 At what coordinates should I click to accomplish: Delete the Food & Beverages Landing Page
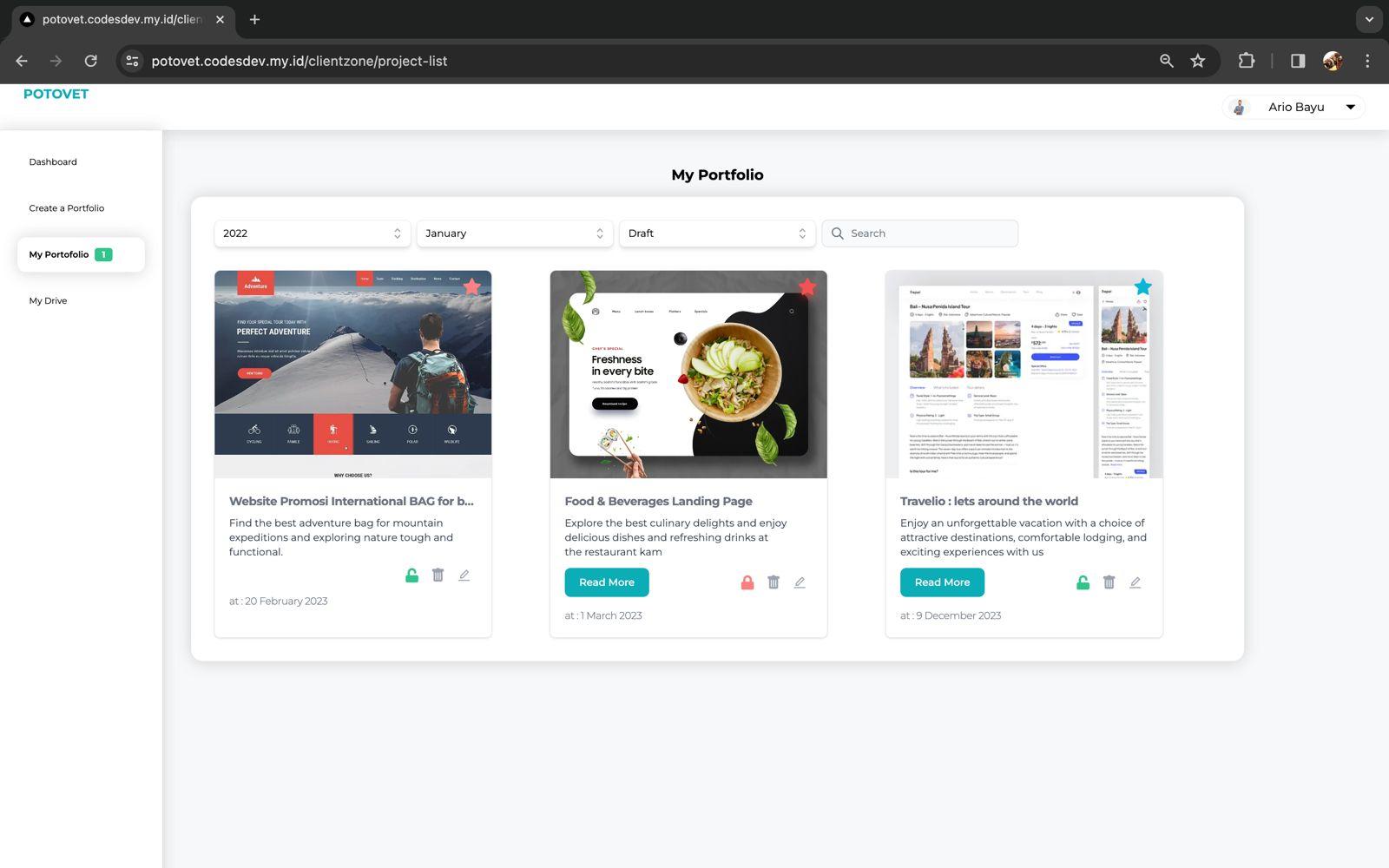[773, 582]
